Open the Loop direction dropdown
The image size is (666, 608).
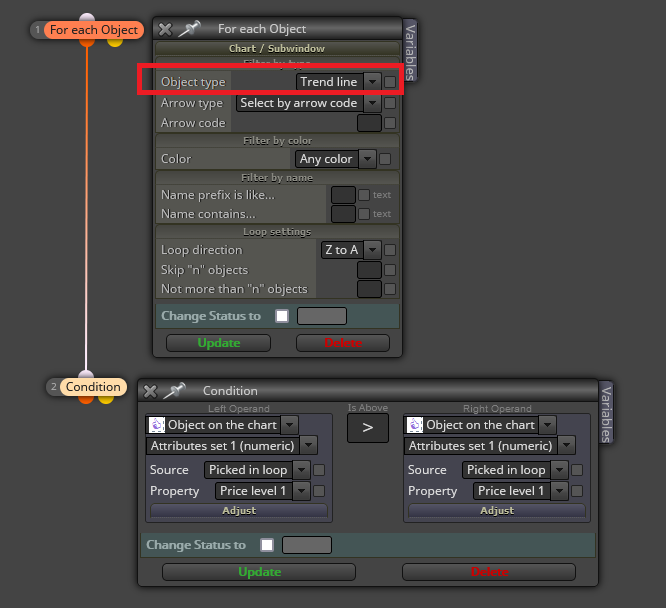(351, 250)
